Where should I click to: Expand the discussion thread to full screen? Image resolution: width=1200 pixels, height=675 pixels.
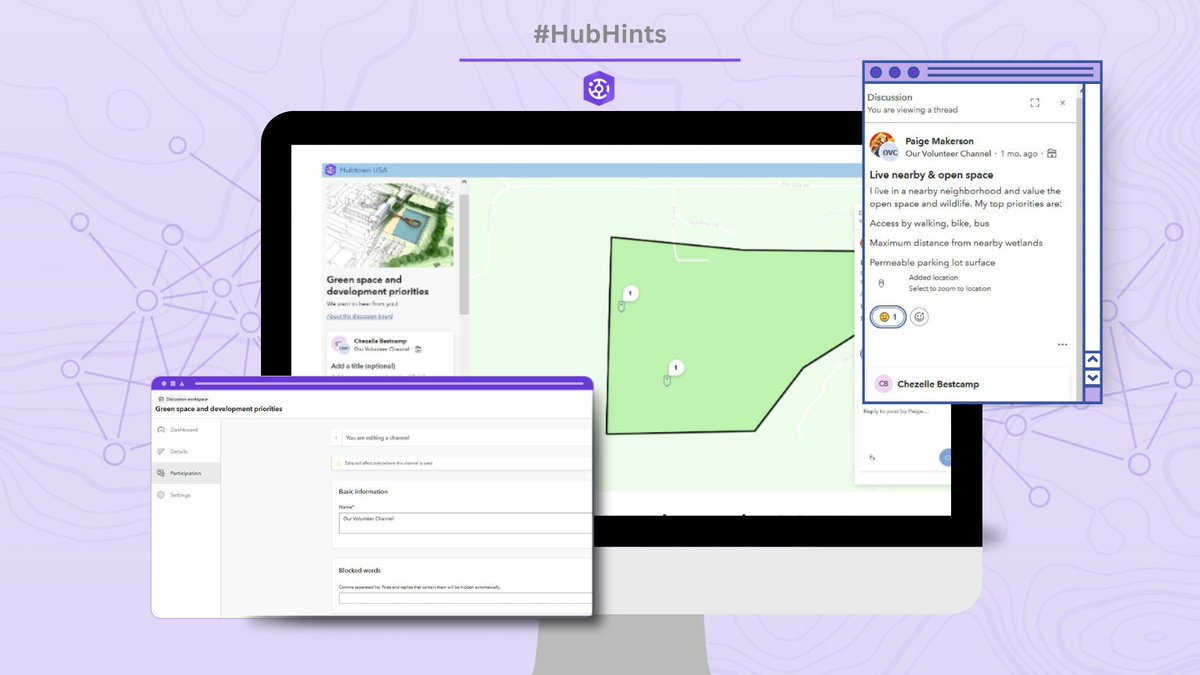click(x=1034, y=103)
